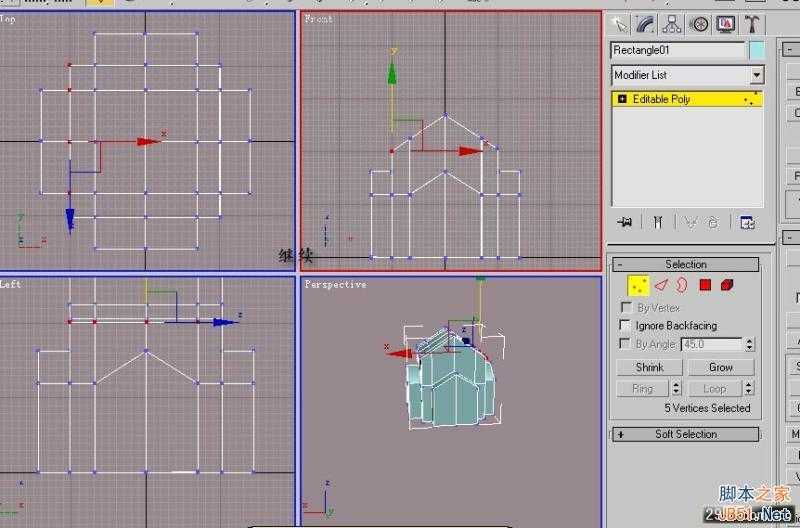Open the Display panel monitor tab
The image size is (800, 528).
pyautogui.click(x=725, y=24)
